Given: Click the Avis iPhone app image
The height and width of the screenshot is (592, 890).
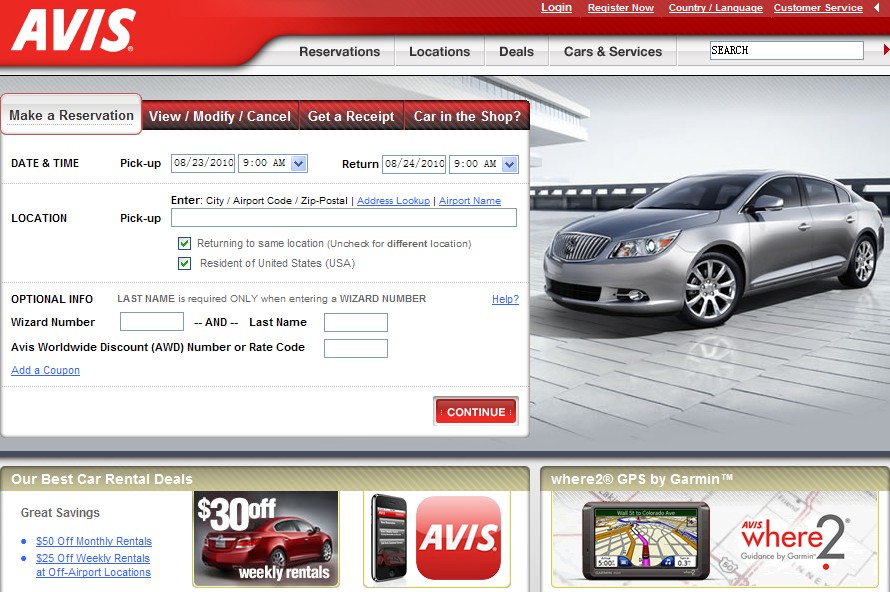Looking at the screenshot, I should tap(390, 538).
